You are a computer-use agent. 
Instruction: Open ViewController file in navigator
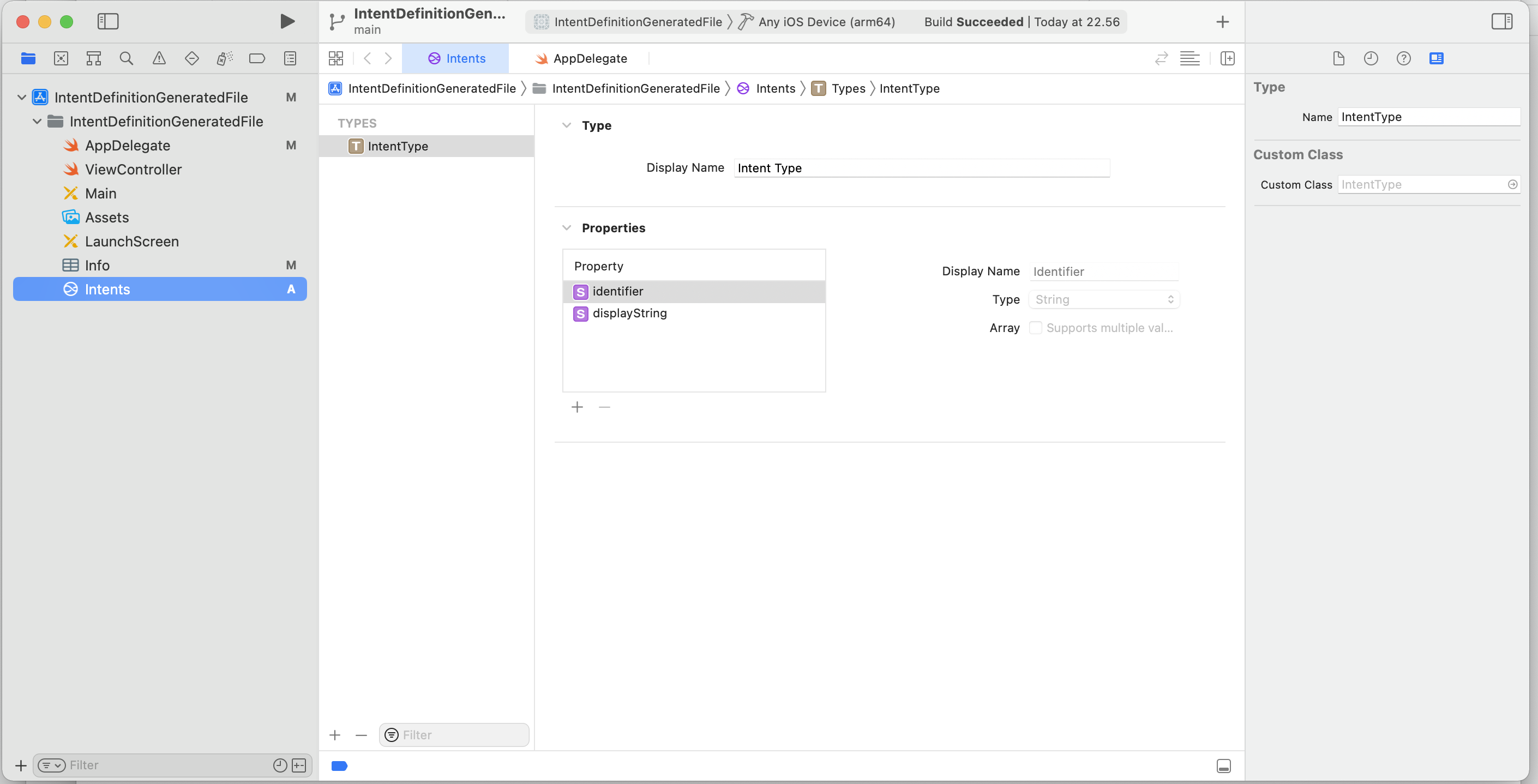point(133,170)
